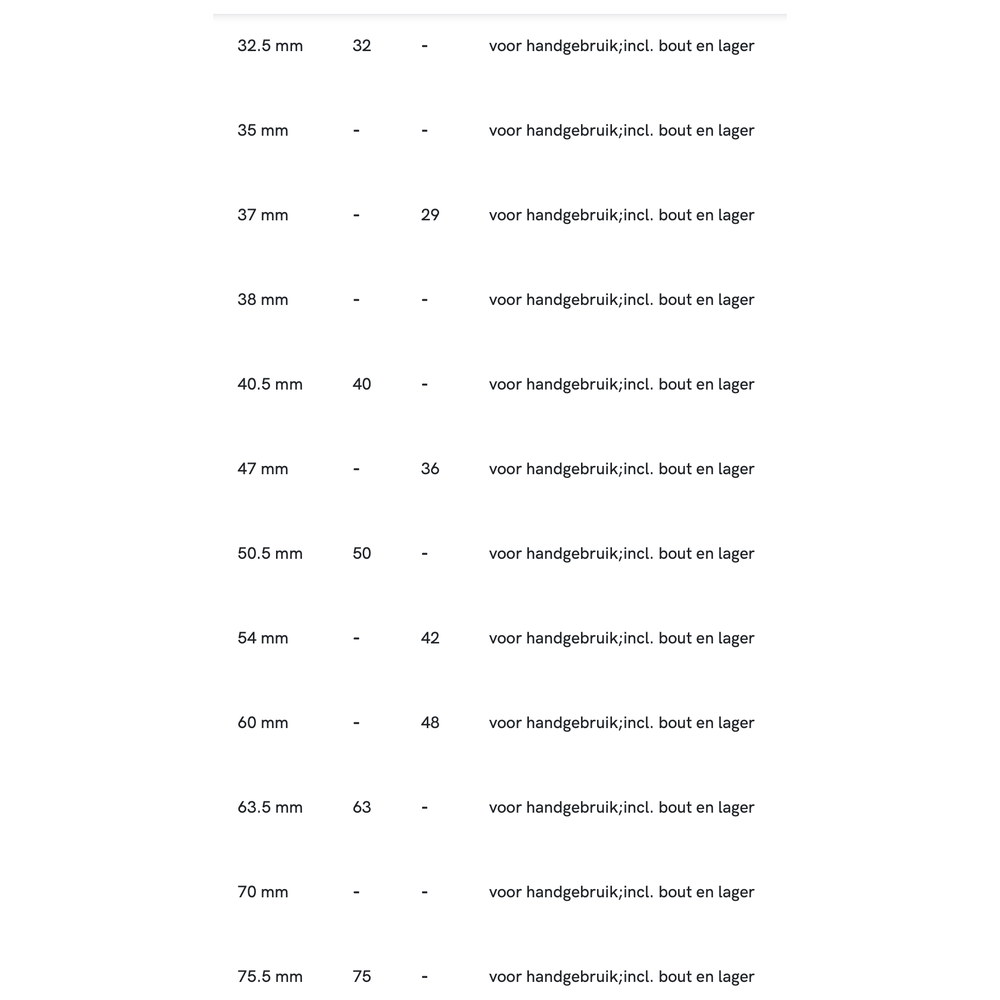Select the 60 mm size cell
The image size is (1000, 1000).
(x=263, y=723)
